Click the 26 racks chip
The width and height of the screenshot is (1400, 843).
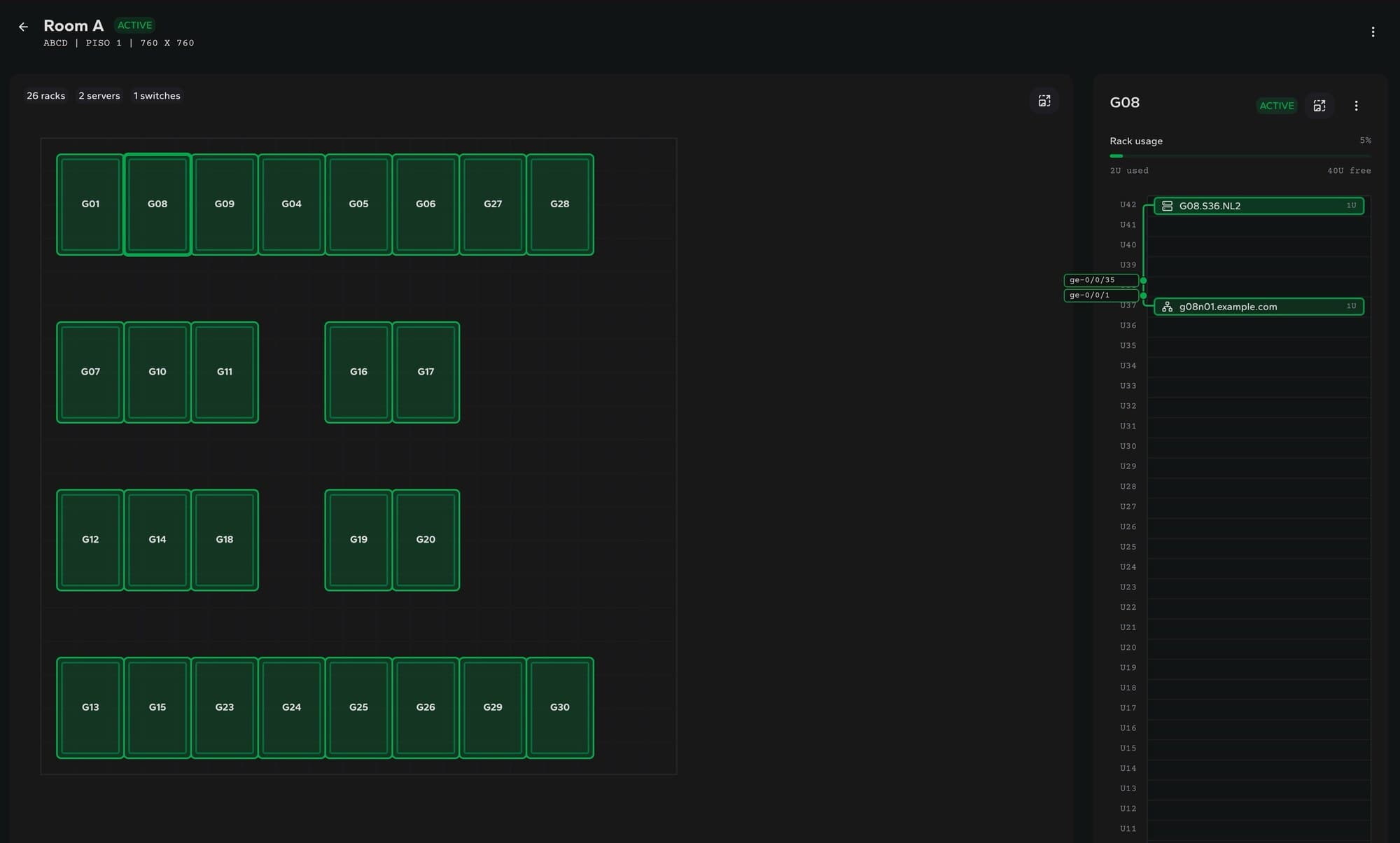45,96
